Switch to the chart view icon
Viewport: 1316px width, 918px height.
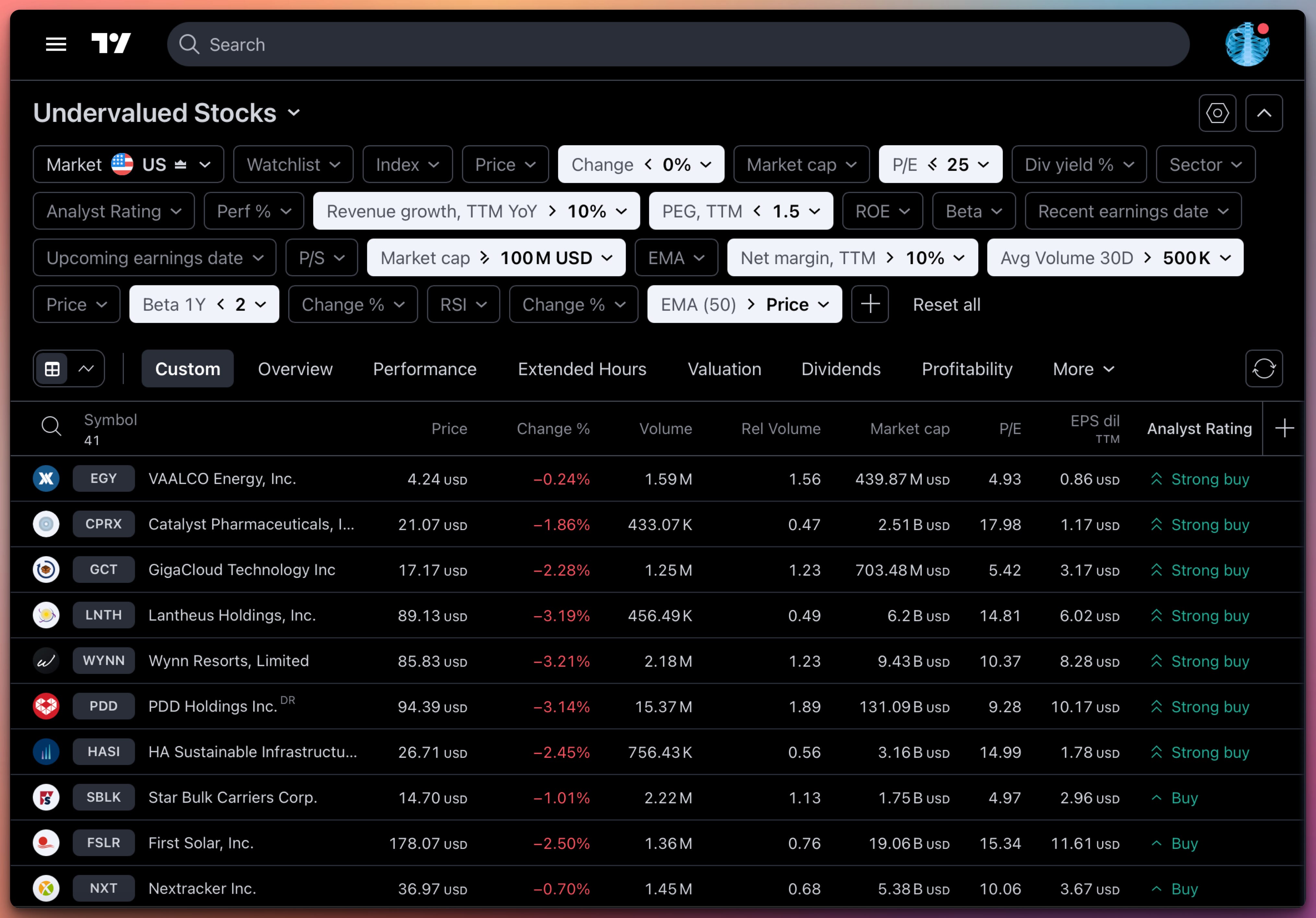86,369
